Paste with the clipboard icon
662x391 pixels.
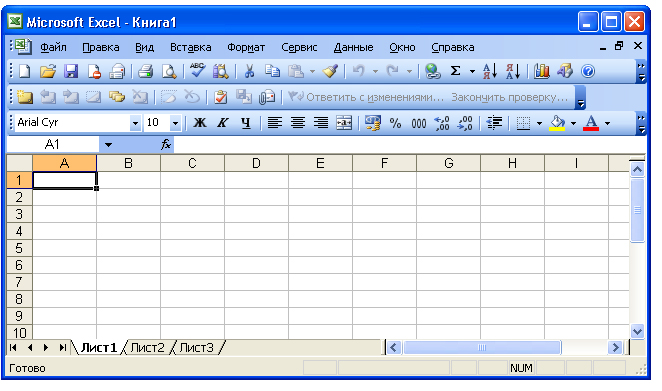click(296, 71)
